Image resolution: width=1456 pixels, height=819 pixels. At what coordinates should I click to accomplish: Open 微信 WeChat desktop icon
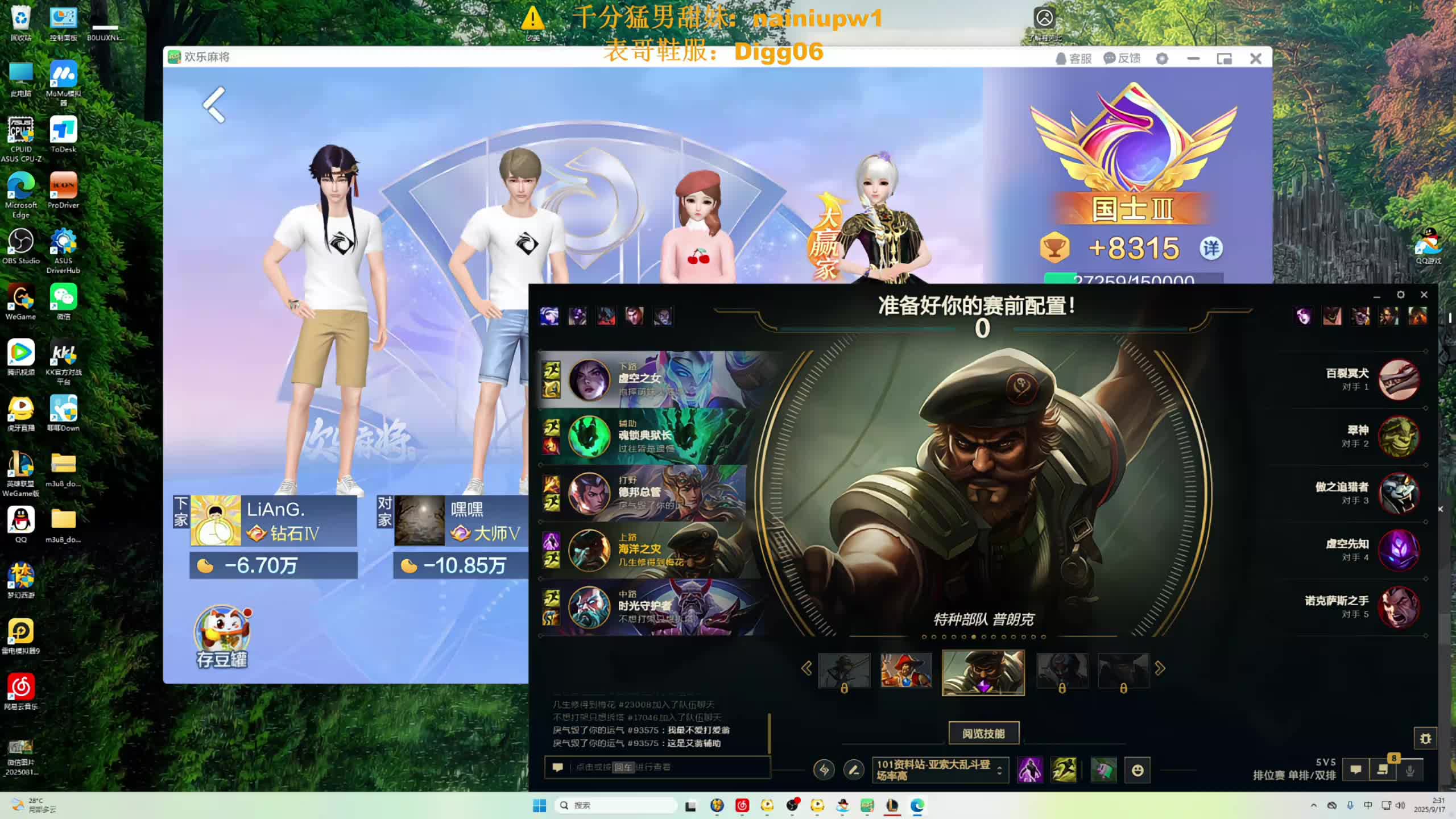(63, 302)
